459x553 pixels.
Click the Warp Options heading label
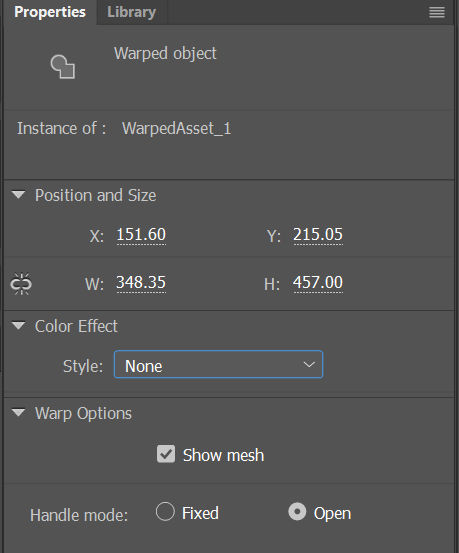coord(83,413)
